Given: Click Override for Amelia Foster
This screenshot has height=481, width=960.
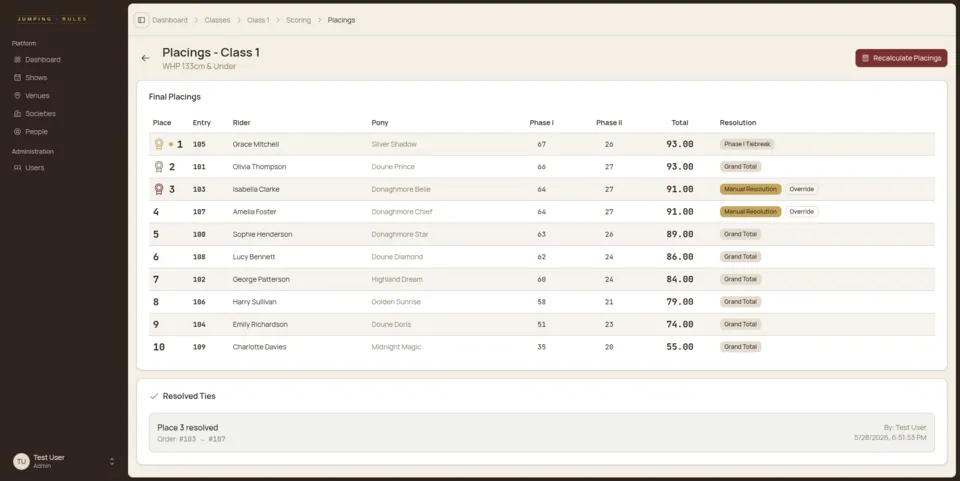Looking at the screenshot, I should click(x=801, y=212).
